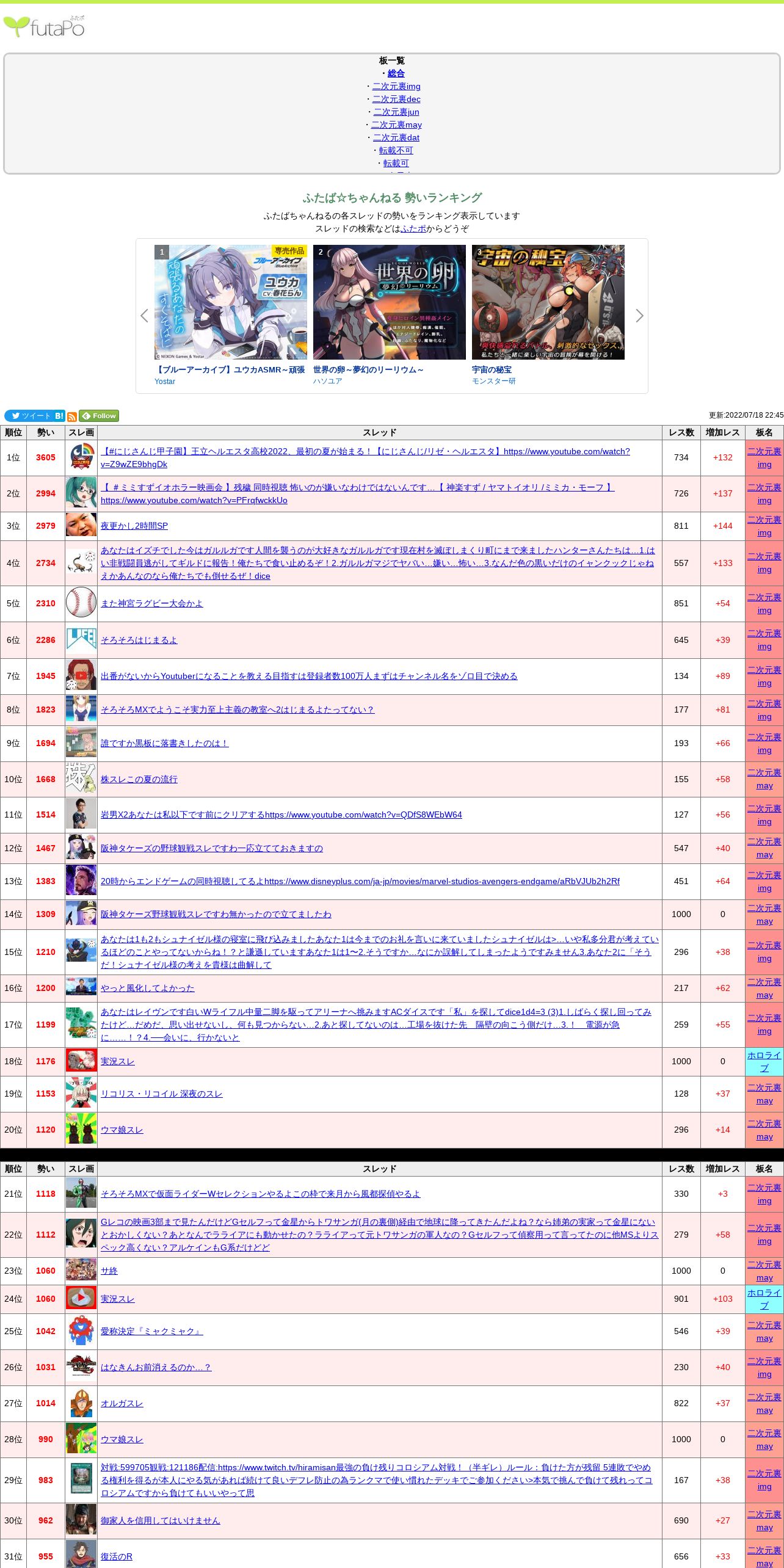This screenshot has height=1568, width=784.
Task: Open the 転載不可 board link
Action: pyautogui.click(x=396, y=150)
